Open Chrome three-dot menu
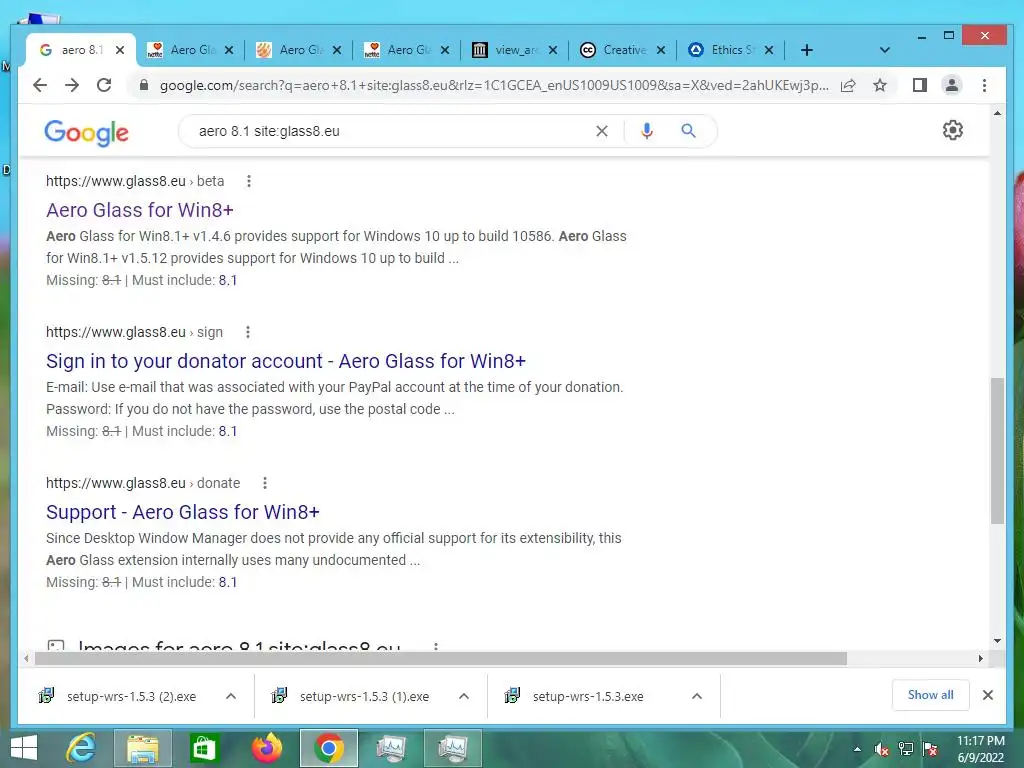This screenshot has width=1024, height=768. (x=984, y=85)
